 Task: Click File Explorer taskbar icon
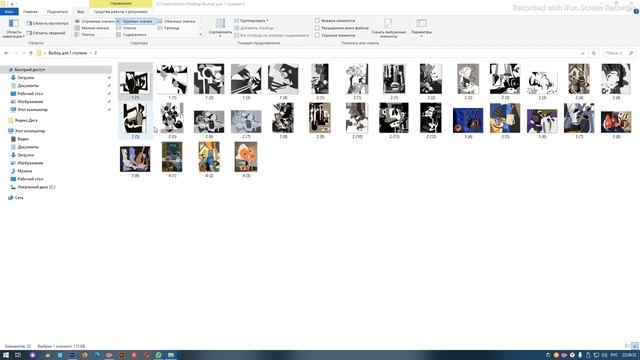(x=171, y=355)
